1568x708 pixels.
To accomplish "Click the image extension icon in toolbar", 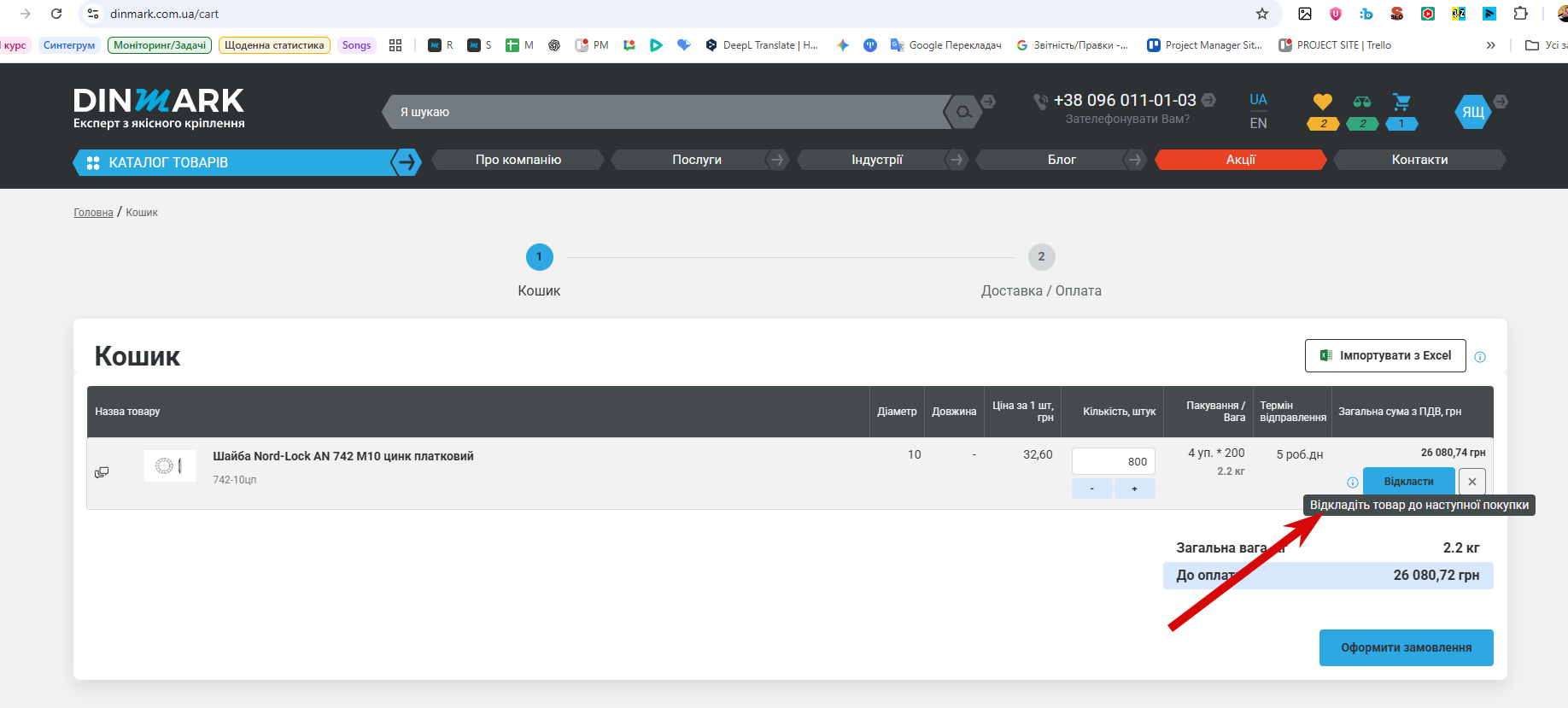I will pos(1305,14).
